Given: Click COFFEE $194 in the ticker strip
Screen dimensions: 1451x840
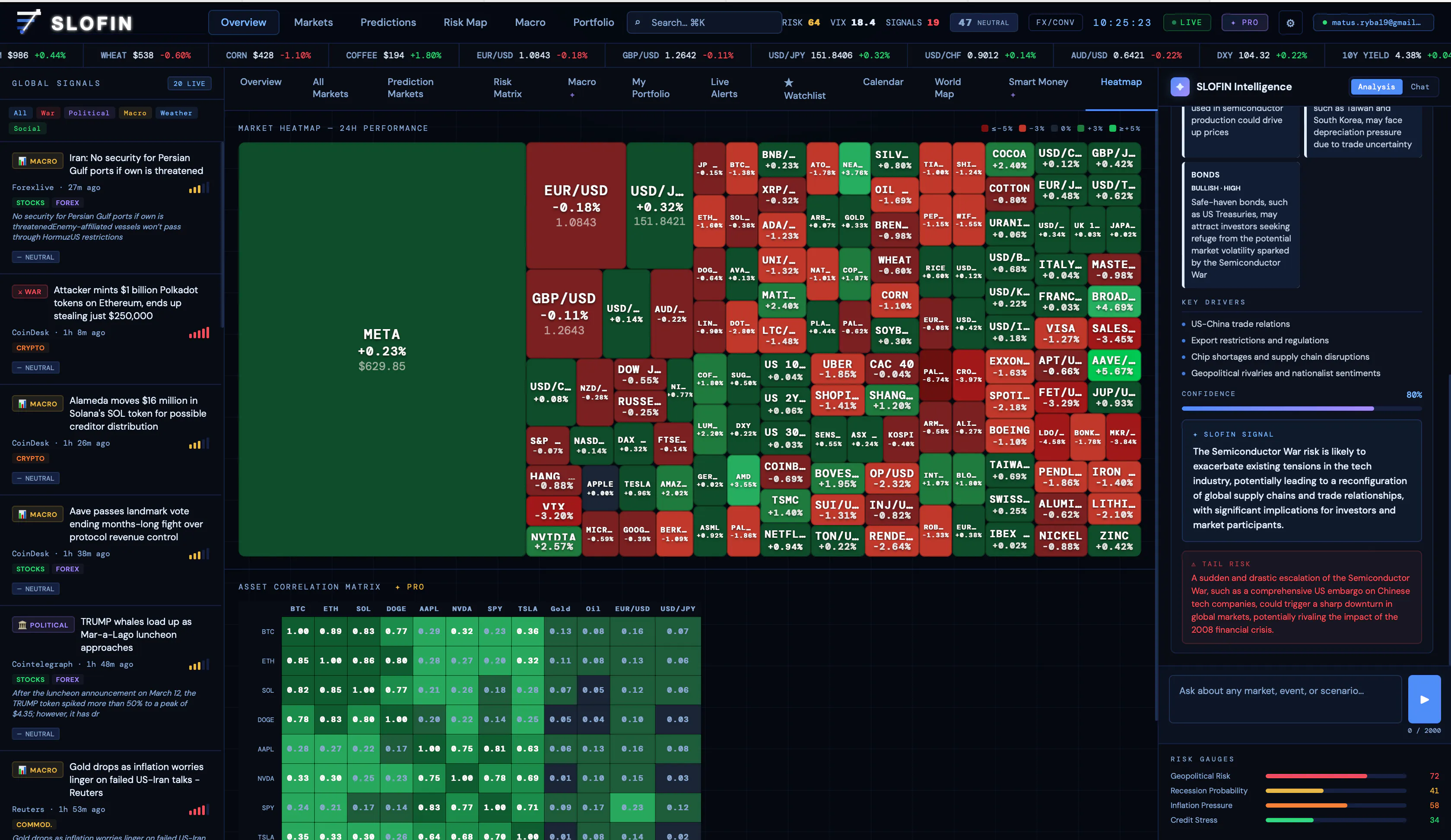Looking at the screenshot, I should (x=394, y=55).
